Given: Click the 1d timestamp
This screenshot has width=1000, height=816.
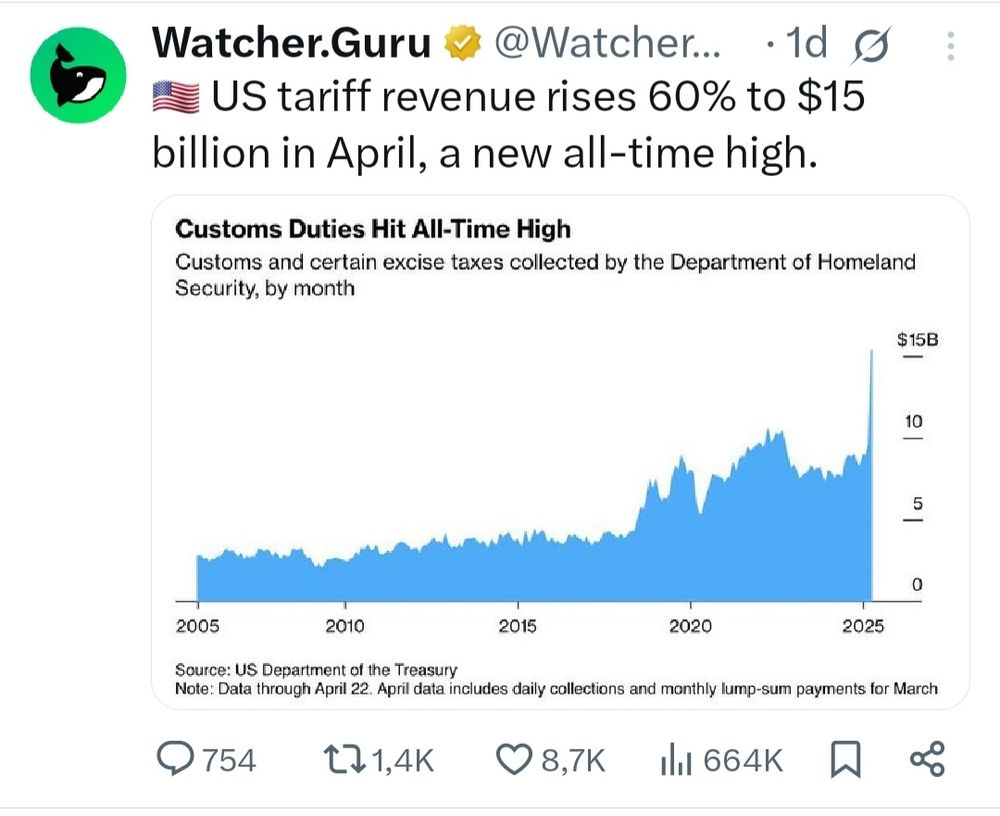Looking at the screenshot, I should (806, 43).
